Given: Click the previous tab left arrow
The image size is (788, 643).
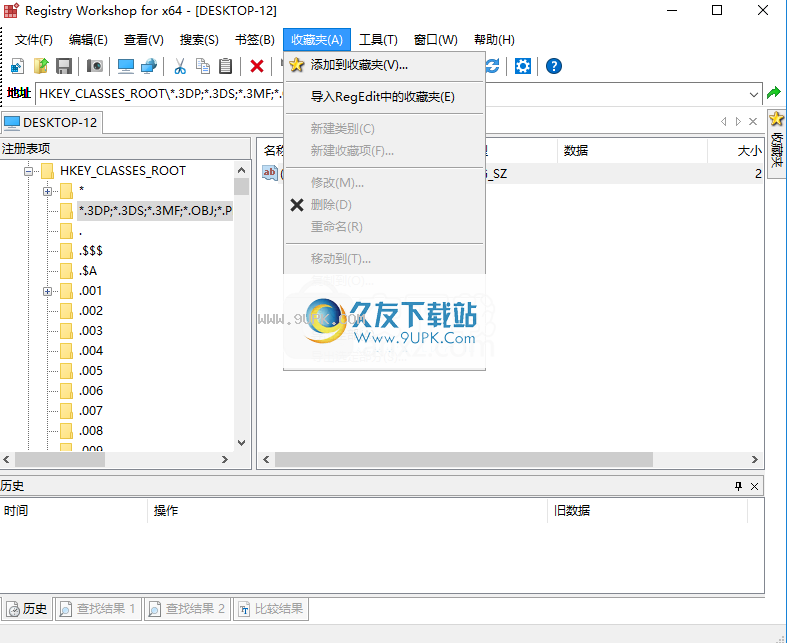Looking at the screenshot, I should tap(724, 122).
